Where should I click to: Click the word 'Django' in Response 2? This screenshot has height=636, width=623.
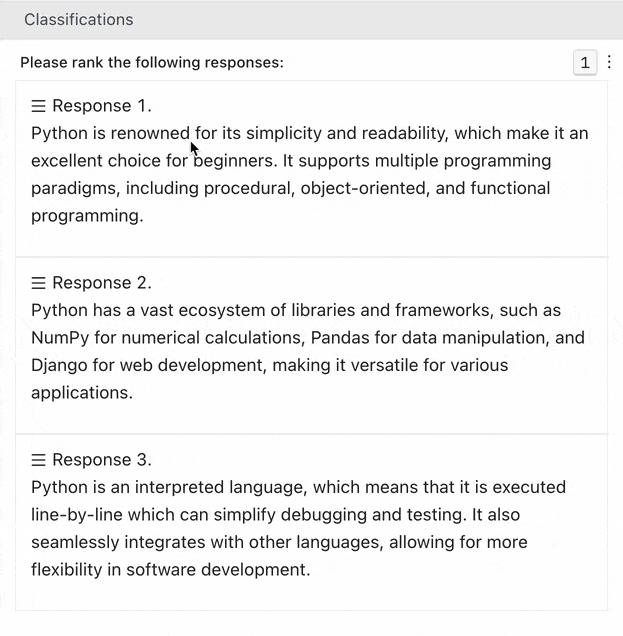(x=59, y=365)
